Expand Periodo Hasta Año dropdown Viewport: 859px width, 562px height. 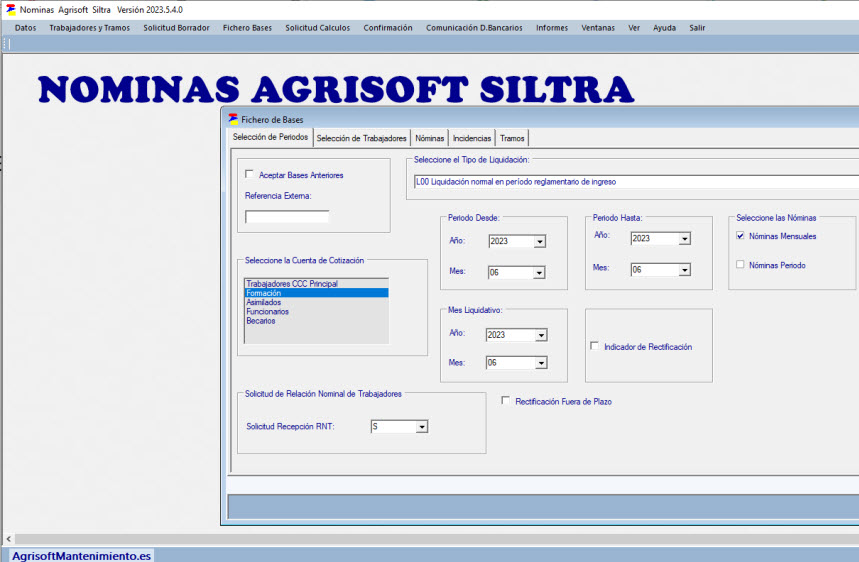[x=685, y=239]
